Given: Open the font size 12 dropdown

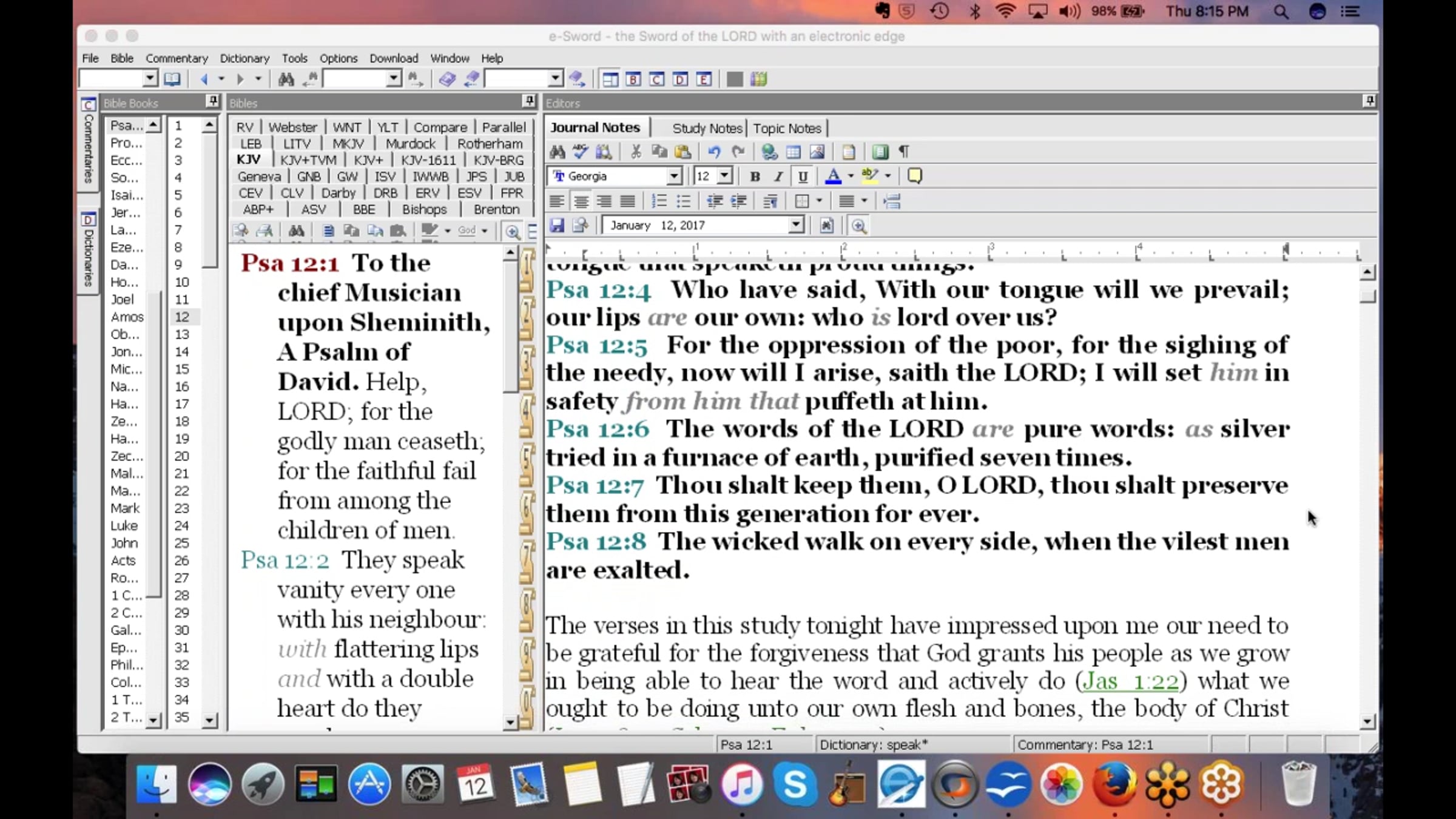Looking at the screenshot, I should point(724,176).
